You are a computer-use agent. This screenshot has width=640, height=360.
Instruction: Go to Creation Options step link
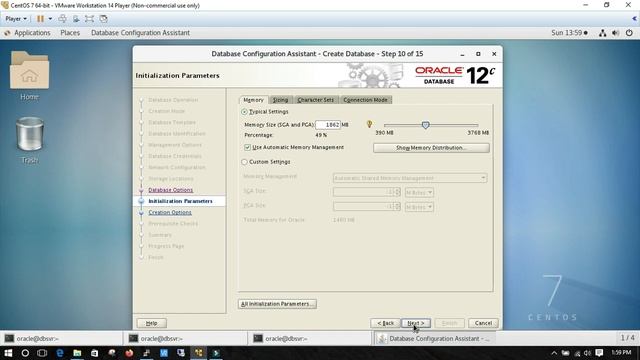pyautogui.click(x=170, y=213)
